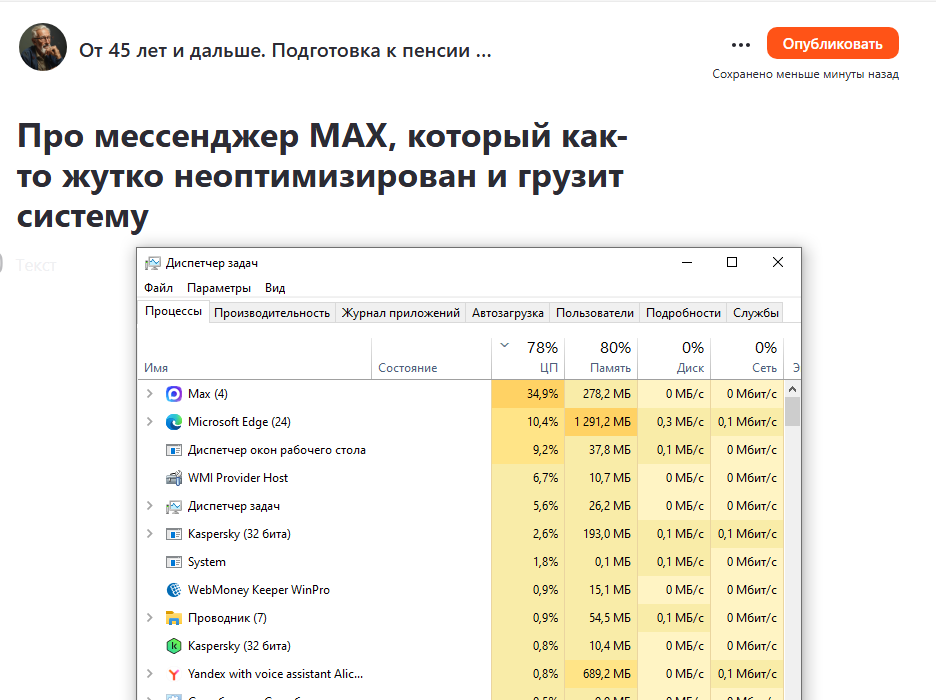Select the WebMoney Keeper WinPro row name
Image resolution: width=936 pixels, height=700 pixels.
tap(258, 590)
